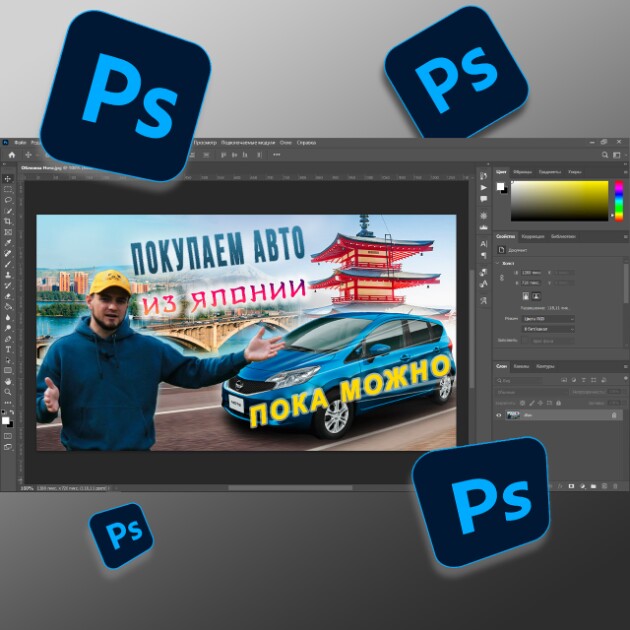Select the Eyedropper tool
Viewport: 630px width, 630px height.
tap(8, 243)
